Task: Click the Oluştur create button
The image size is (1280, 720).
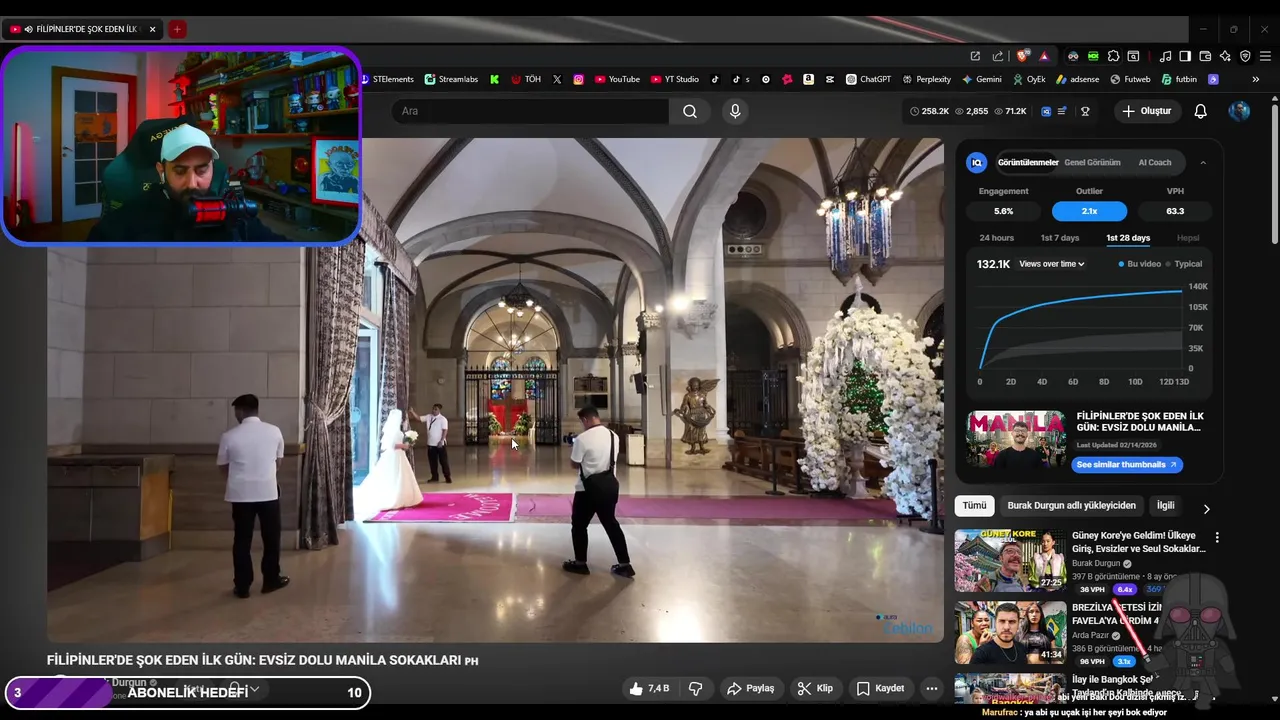Action: 1147,111
